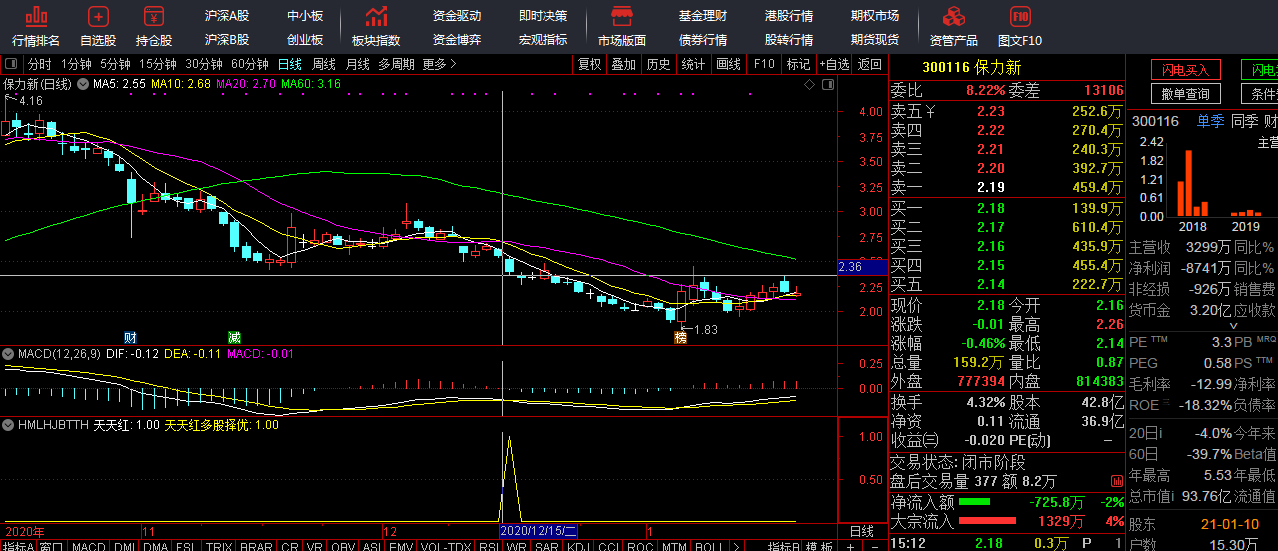This screenshot has width=1278, height=551.
Task: Select the BOLL indicator tab
Action: [x=708, y=546]
